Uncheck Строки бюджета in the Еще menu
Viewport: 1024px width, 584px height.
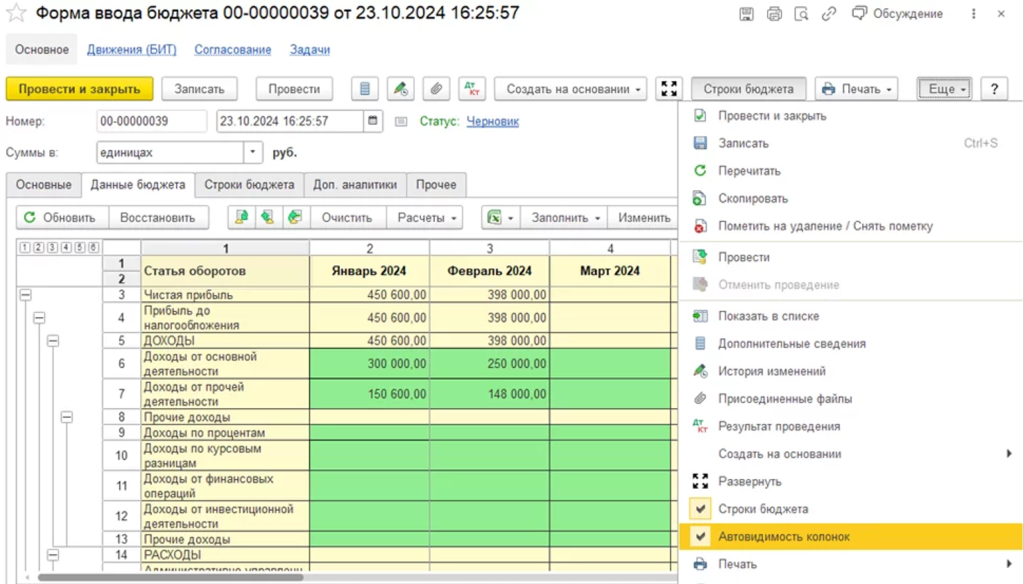(762, 509)
